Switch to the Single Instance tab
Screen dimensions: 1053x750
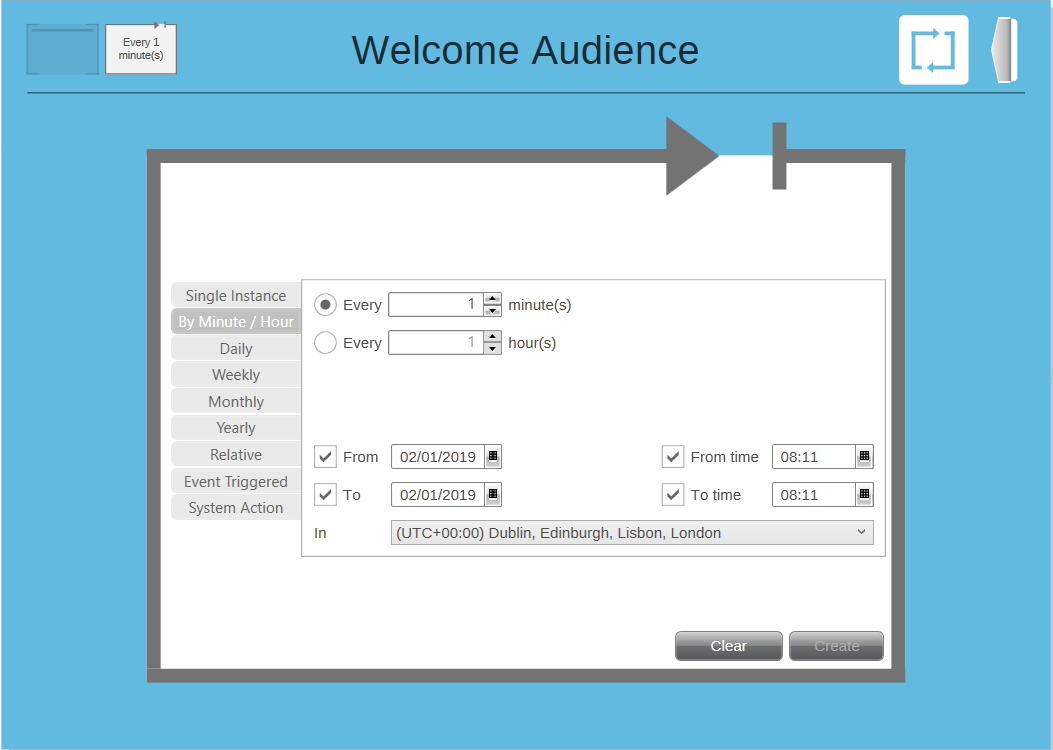coord(236,295)
